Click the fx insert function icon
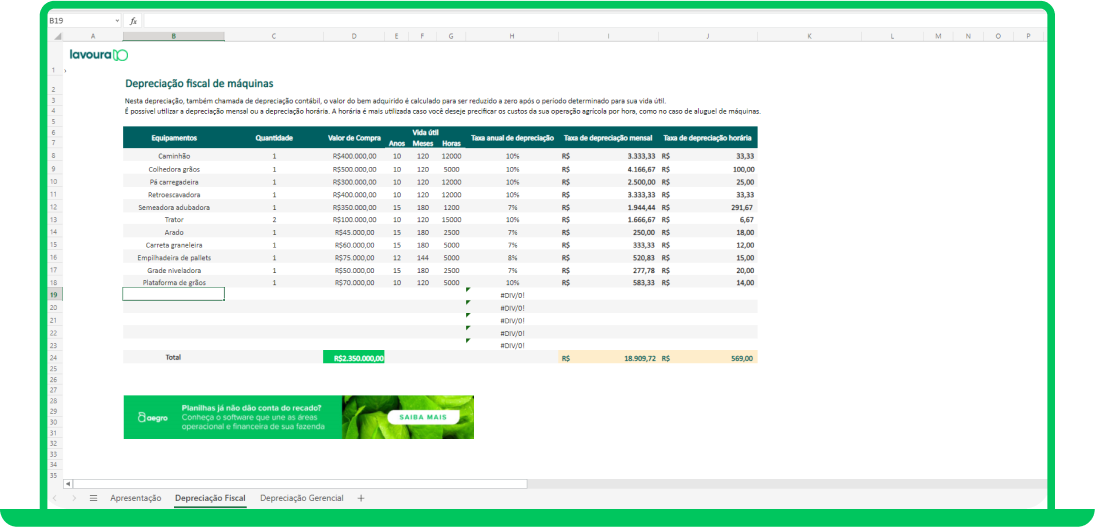This screenshot has height=527, width=1095. (133, 21)
